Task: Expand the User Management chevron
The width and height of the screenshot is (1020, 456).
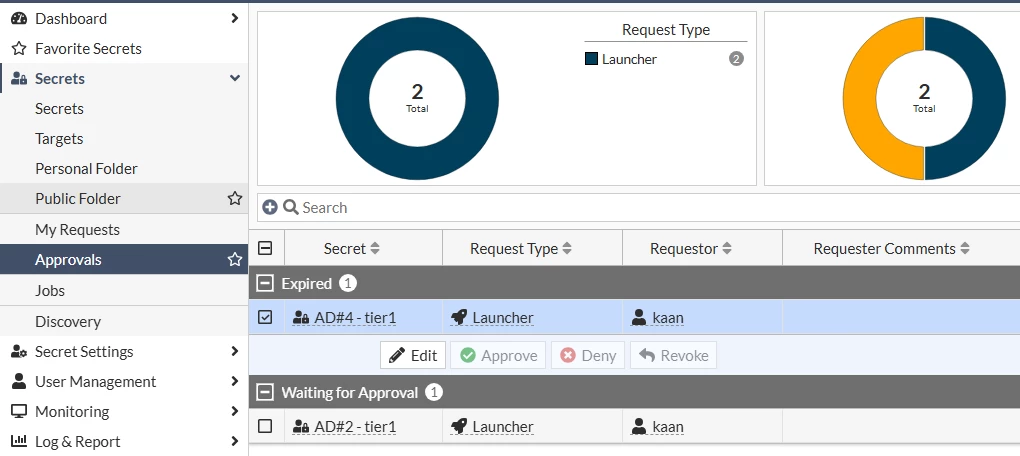Action: [235, 382]
